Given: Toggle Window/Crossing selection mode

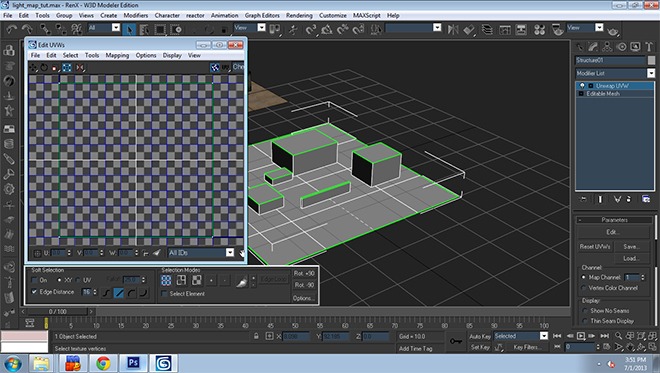Looking at the screenshot, I should 176,29.
